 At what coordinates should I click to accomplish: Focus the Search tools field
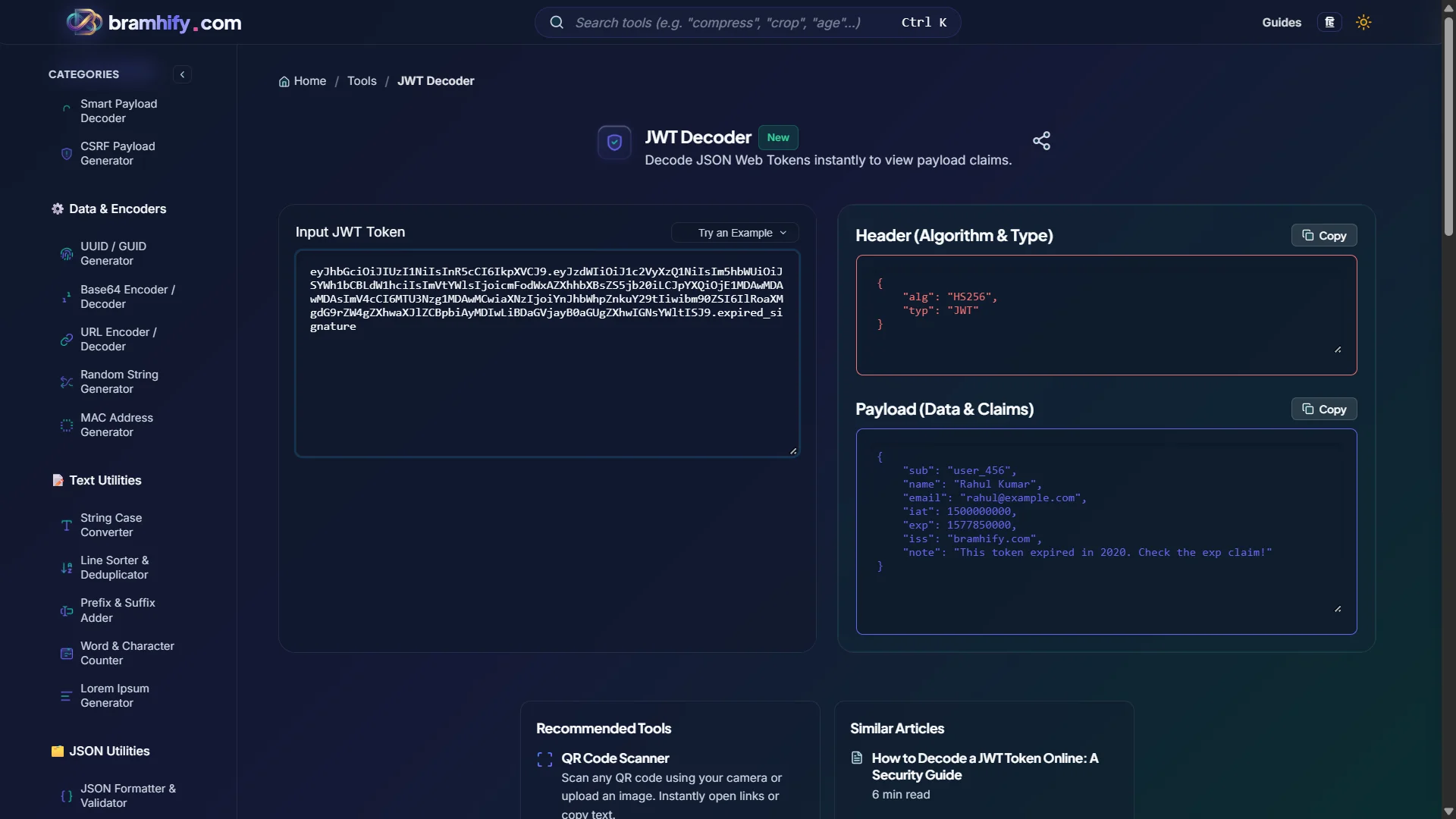click(x=747, y=22)
